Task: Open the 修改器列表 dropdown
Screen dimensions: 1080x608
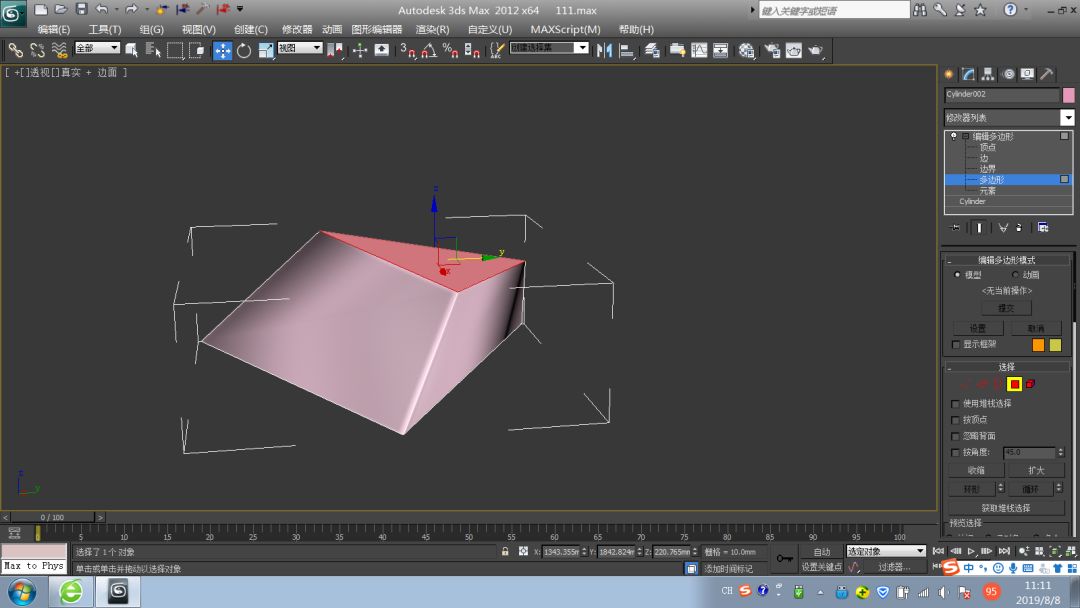Action: click(x=1067, y=118)
